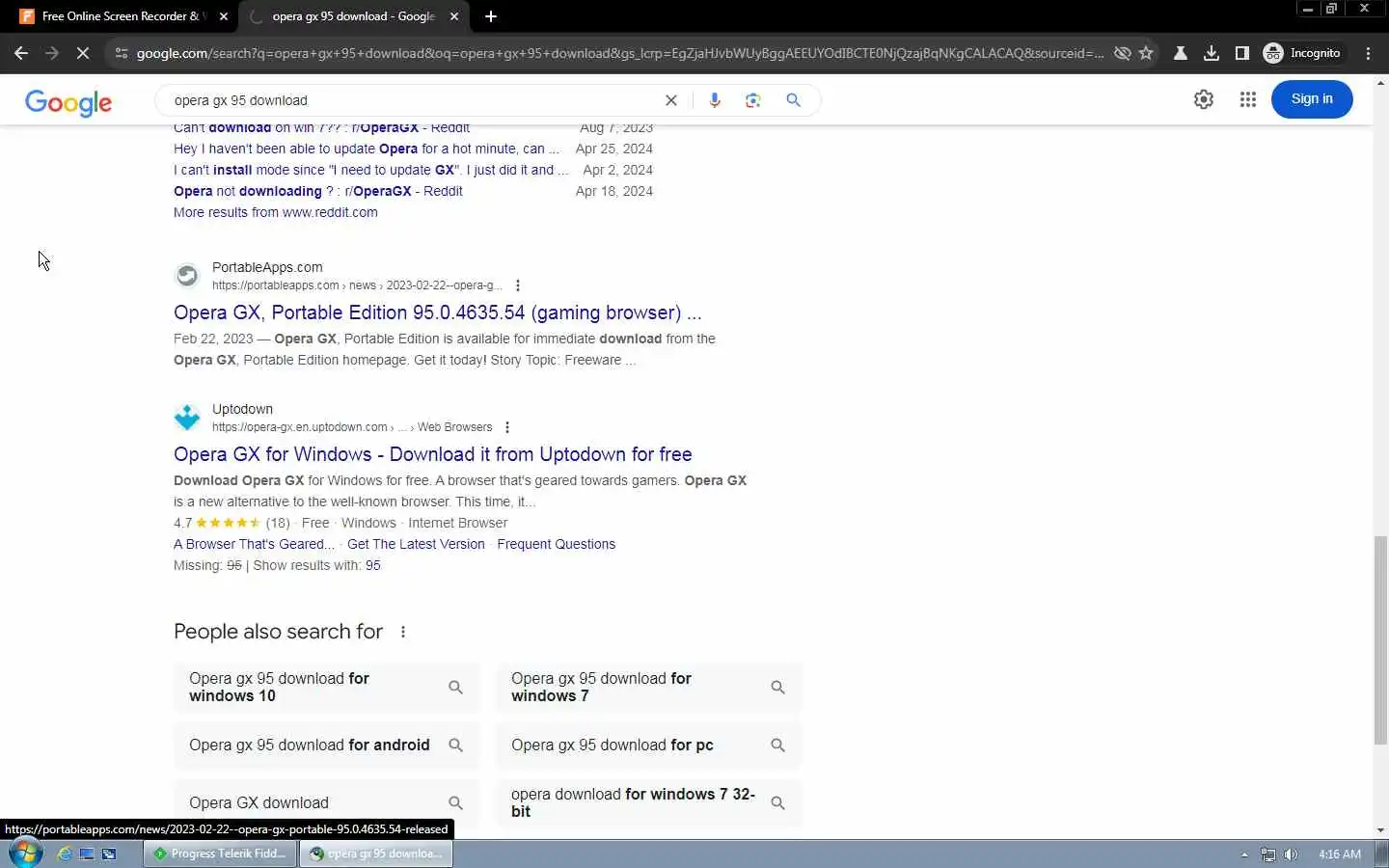The image size is (1389, 868).
Task: Open volume control in system tray
Action: tap(1291, 854)
